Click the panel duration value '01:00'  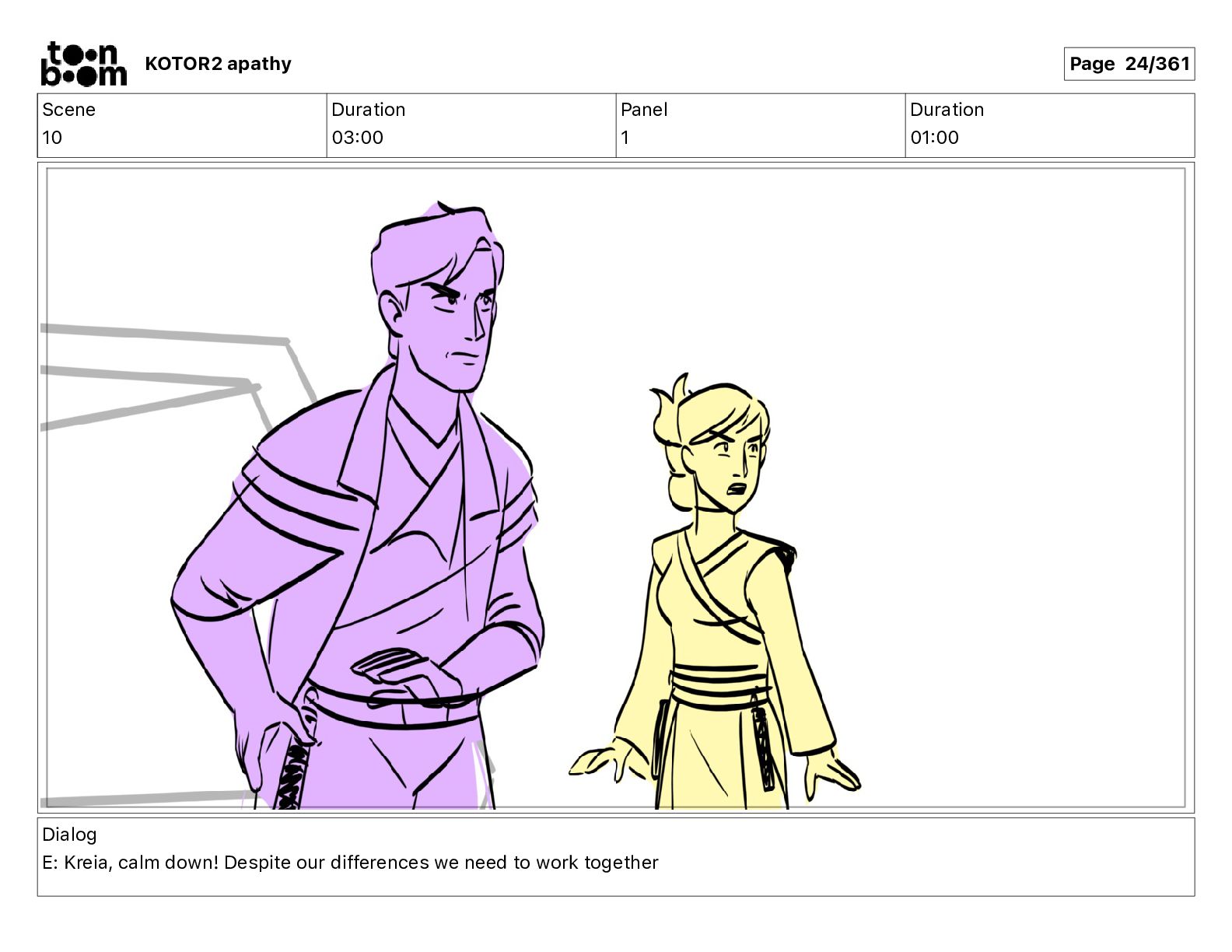[x=935, y=138]
